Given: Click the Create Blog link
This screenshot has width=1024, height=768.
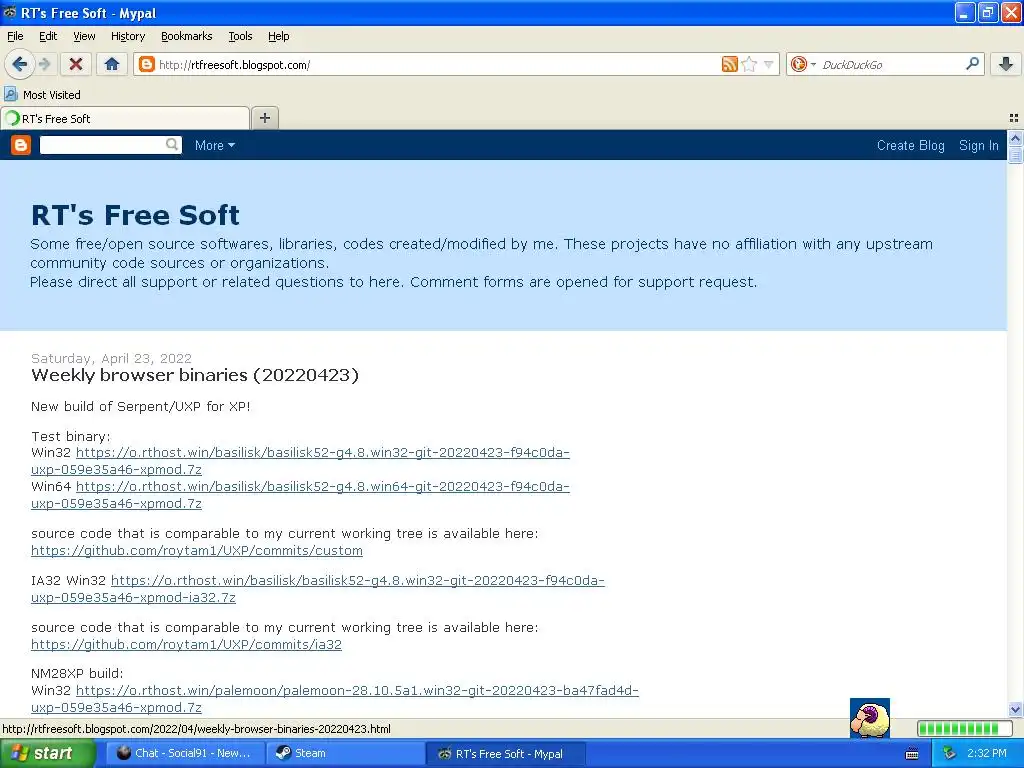Looking at the screenshot, I should point(910,146).
